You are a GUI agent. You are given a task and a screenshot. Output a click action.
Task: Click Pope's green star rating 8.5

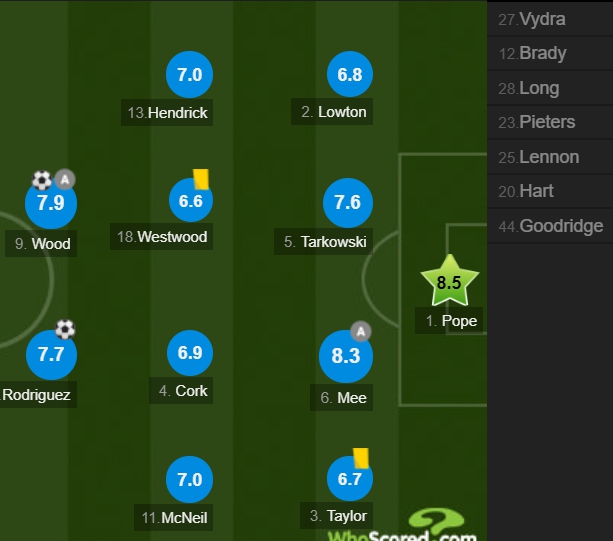coord(450,281)
